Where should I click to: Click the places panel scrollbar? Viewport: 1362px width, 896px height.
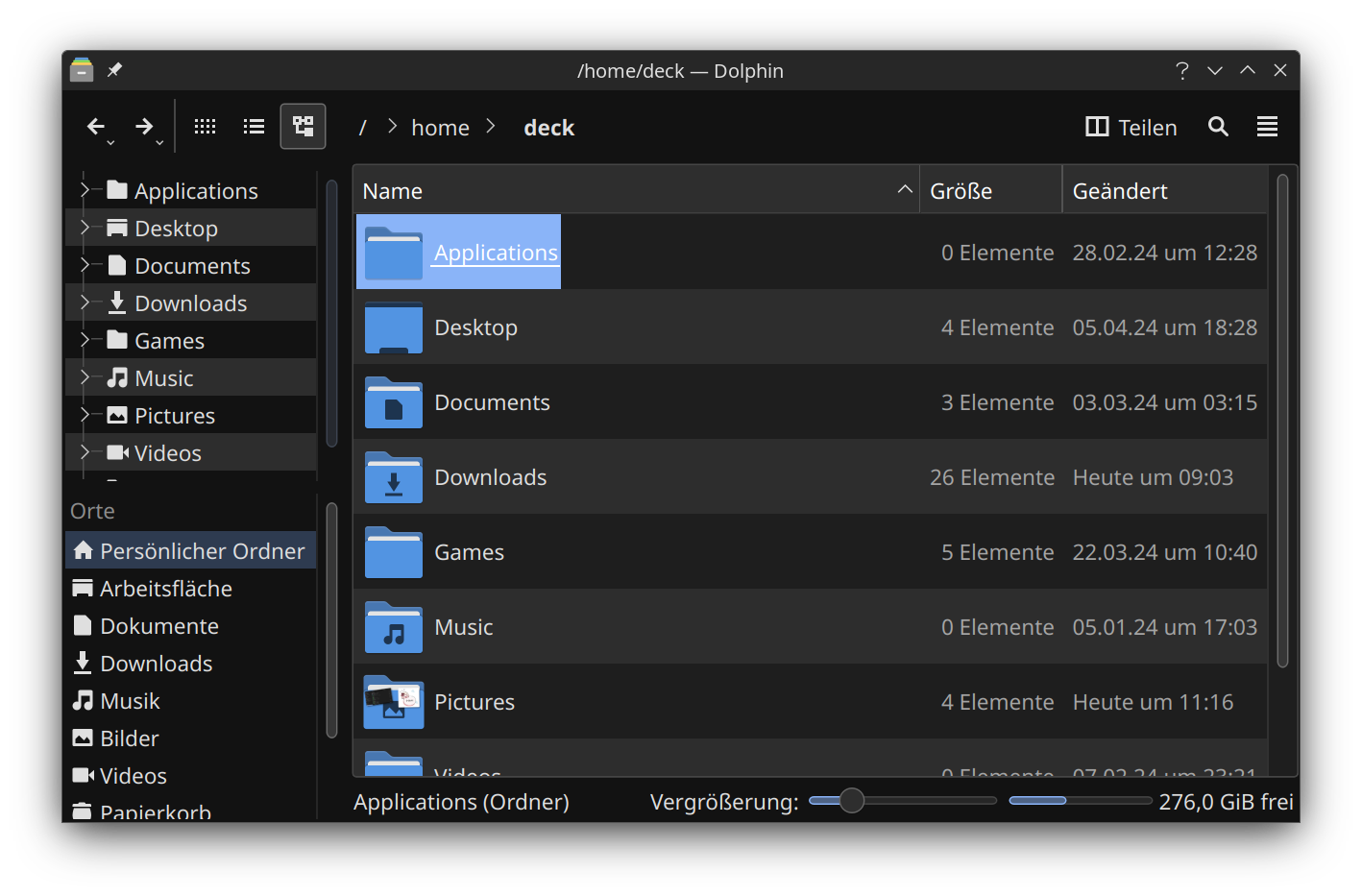point(331,620)
